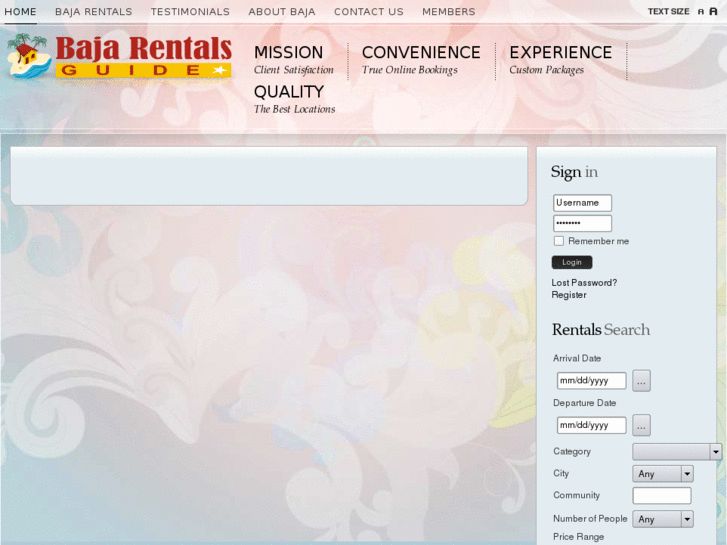
Task: Click the Login button
Action: pyautogui.click(x=572, y=262)
